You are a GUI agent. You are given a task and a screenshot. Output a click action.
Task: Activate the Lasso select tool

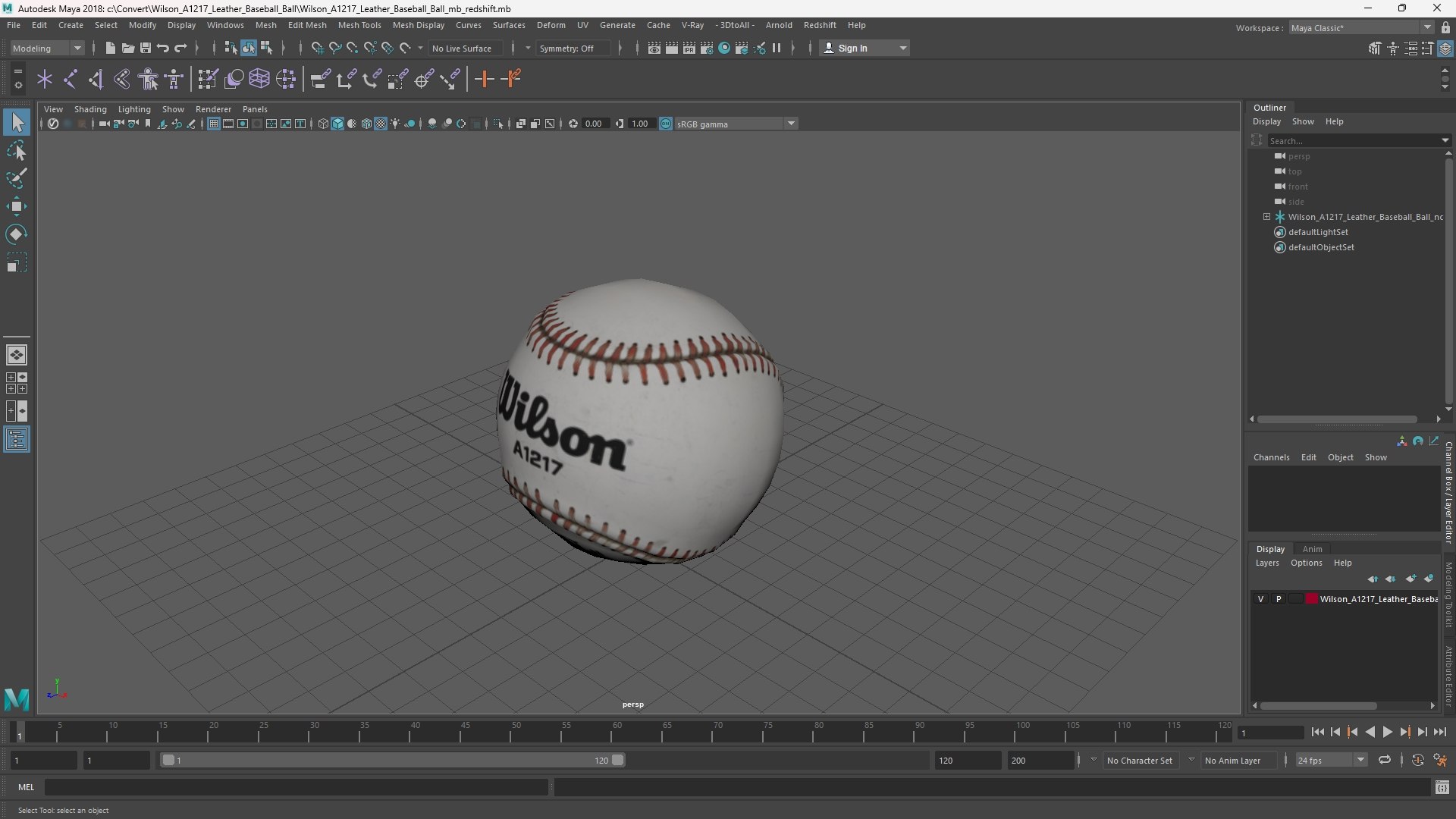point(17,150)
